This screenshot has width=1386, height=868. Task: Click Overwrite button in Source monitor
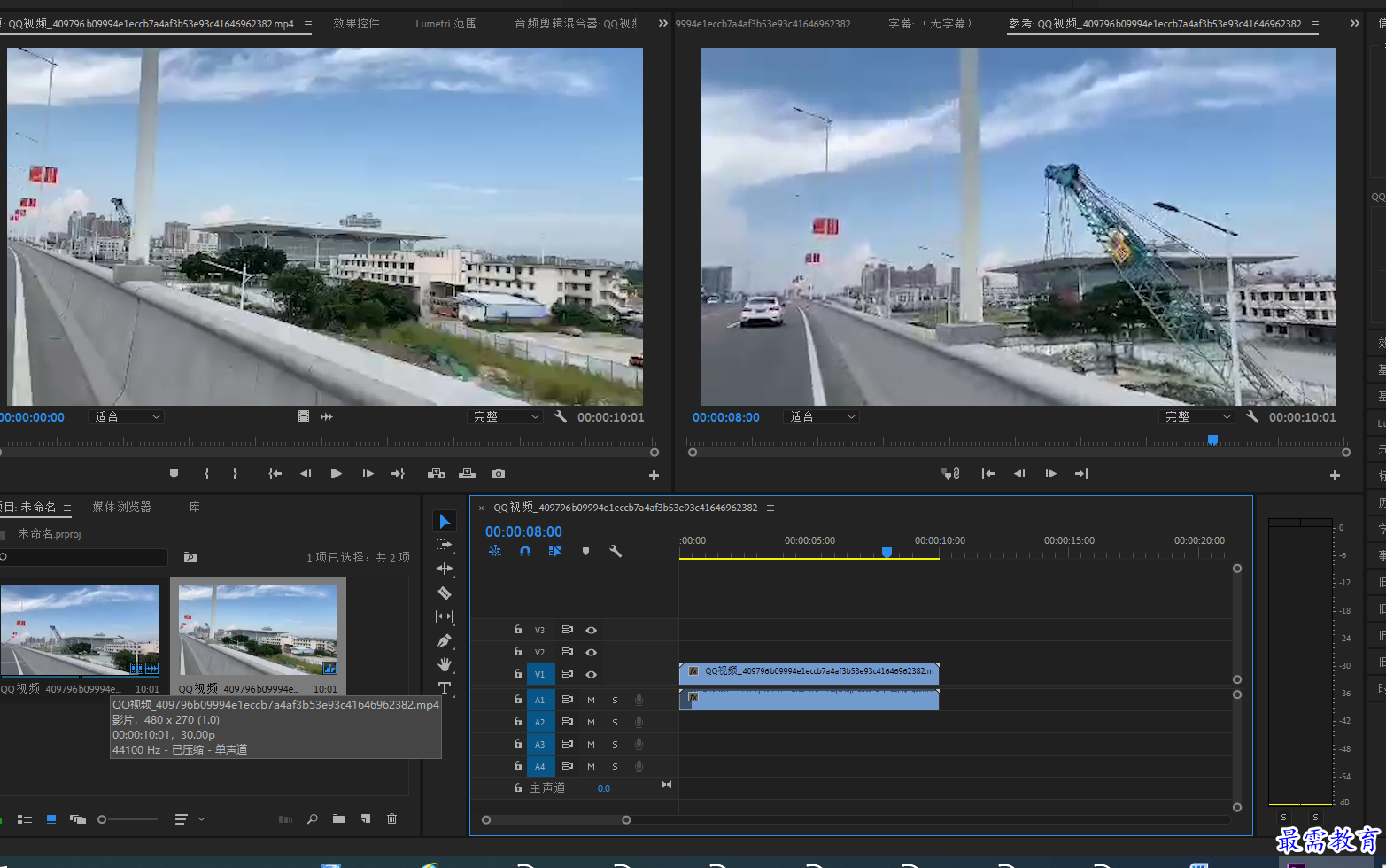pyautogui.click(x=467, y=474)
